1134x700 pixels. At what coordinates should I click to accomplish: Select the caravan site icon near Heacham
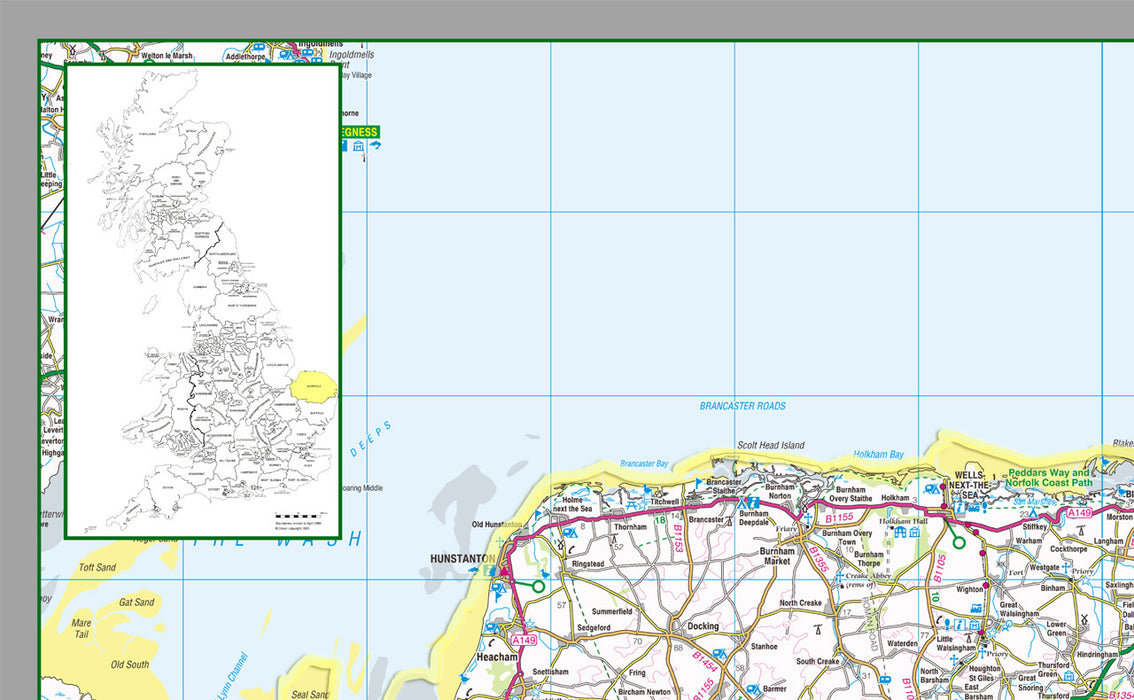[x=491, y=627]
